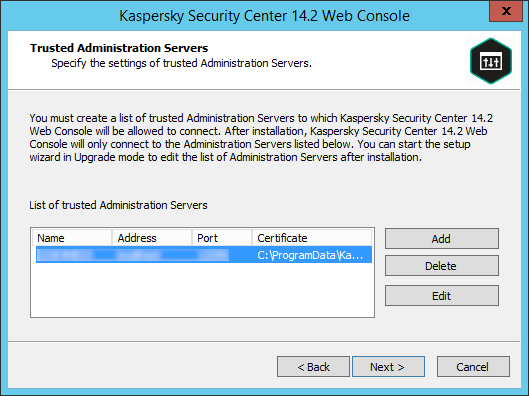
Task: Click the Kaspersky hexagon settings icon
Action: [x=491, y=61]
